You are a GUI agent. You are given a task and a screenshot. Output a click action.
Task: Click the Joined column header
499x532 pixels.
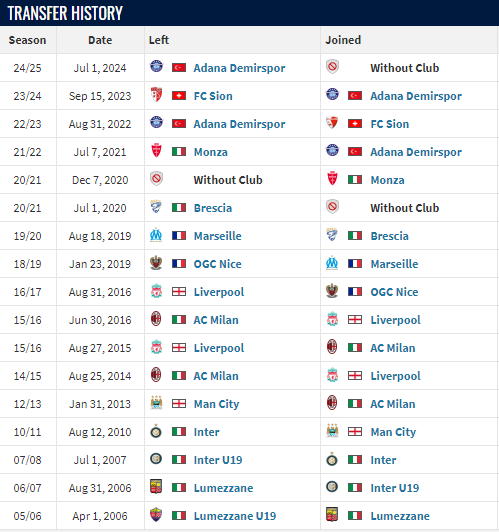click(x=343, y=40)
